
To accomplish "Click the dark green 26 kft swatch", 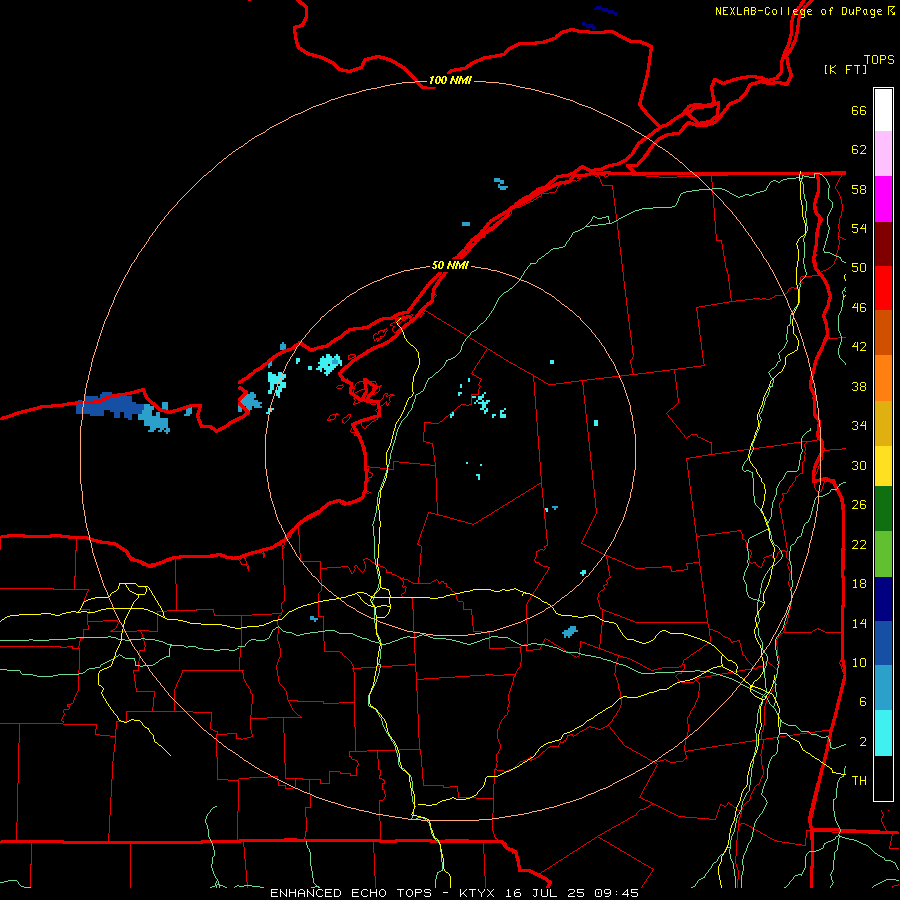I will coord(883,509).
